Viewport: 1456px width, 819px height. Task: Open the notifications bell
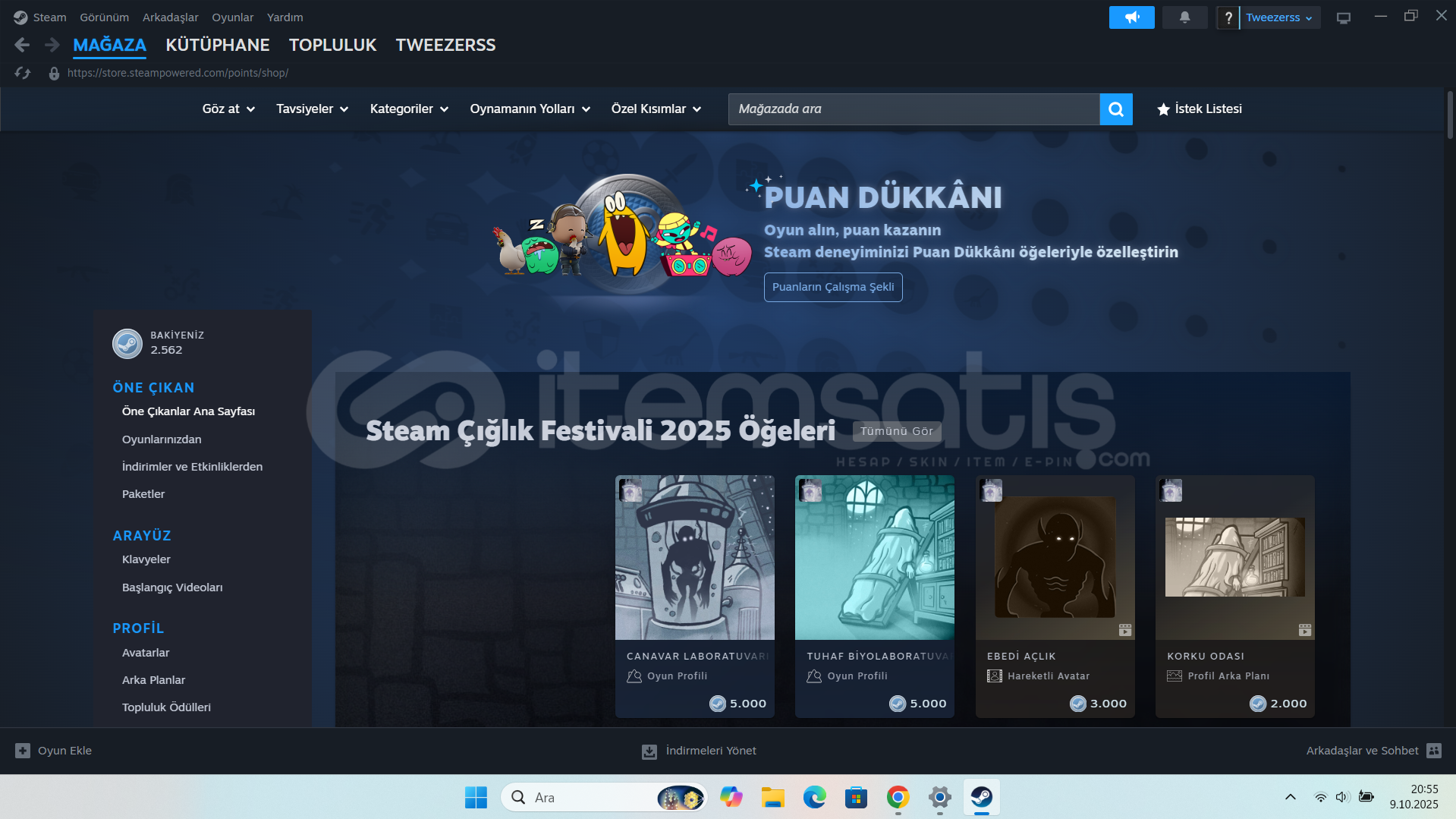pyautogui.click(x=1184, y=17)
